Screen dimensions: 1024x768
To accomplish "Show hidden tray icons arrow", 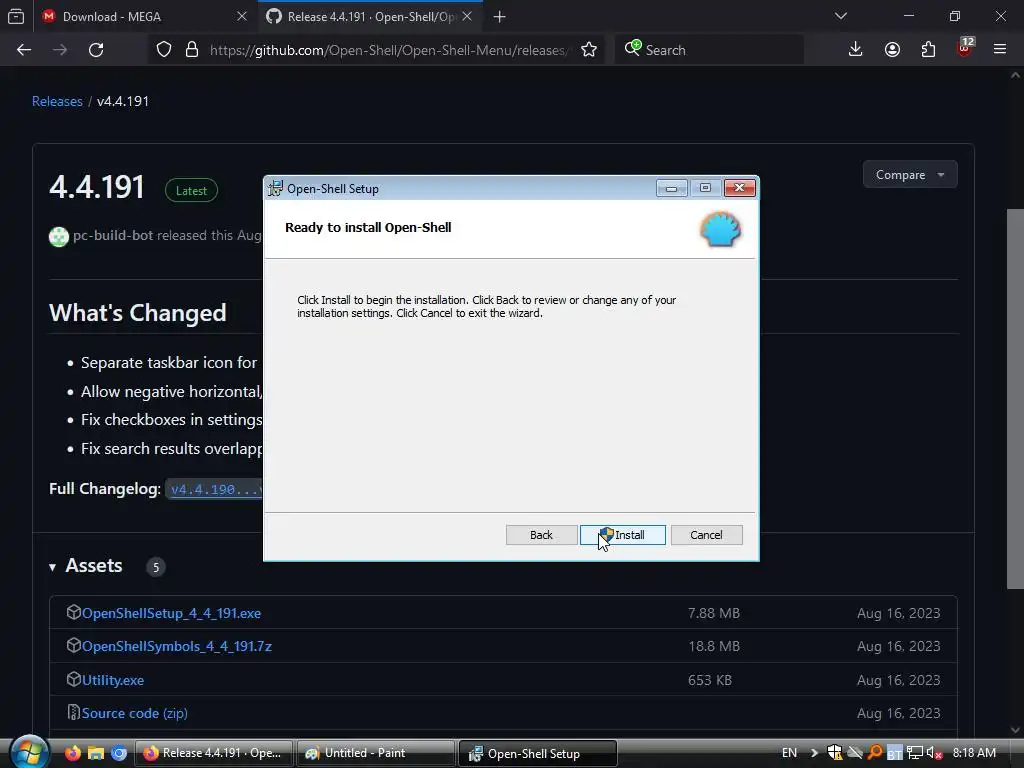I will click(x=814, y=753).
